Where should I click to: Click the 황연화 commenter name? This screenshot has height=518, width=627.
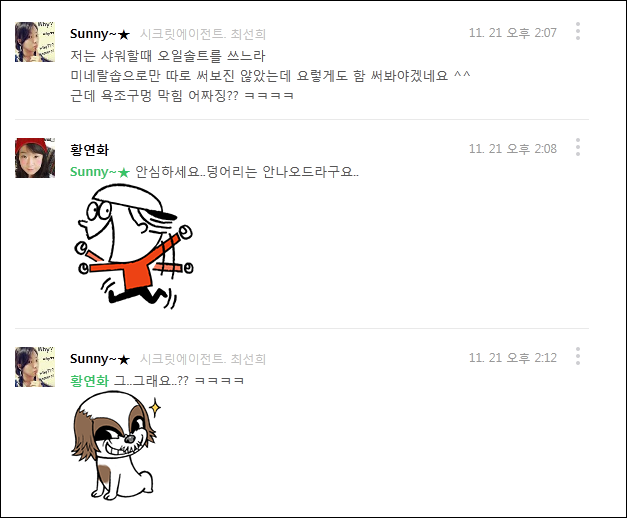(x=89, y=150)
